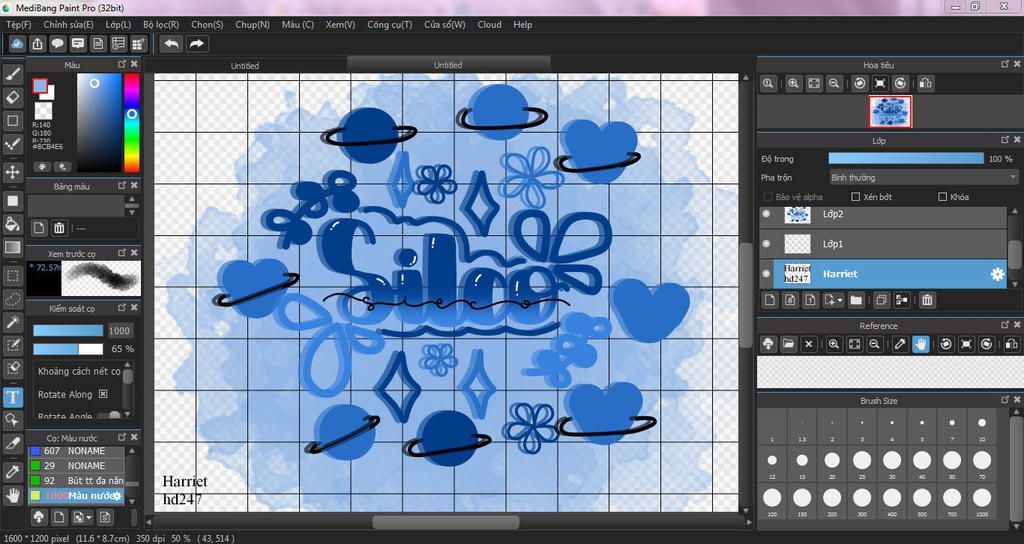This screenshot has width=1024, height=544.
Task: Select the Magic Wand tool
Action: click(12, 321)
